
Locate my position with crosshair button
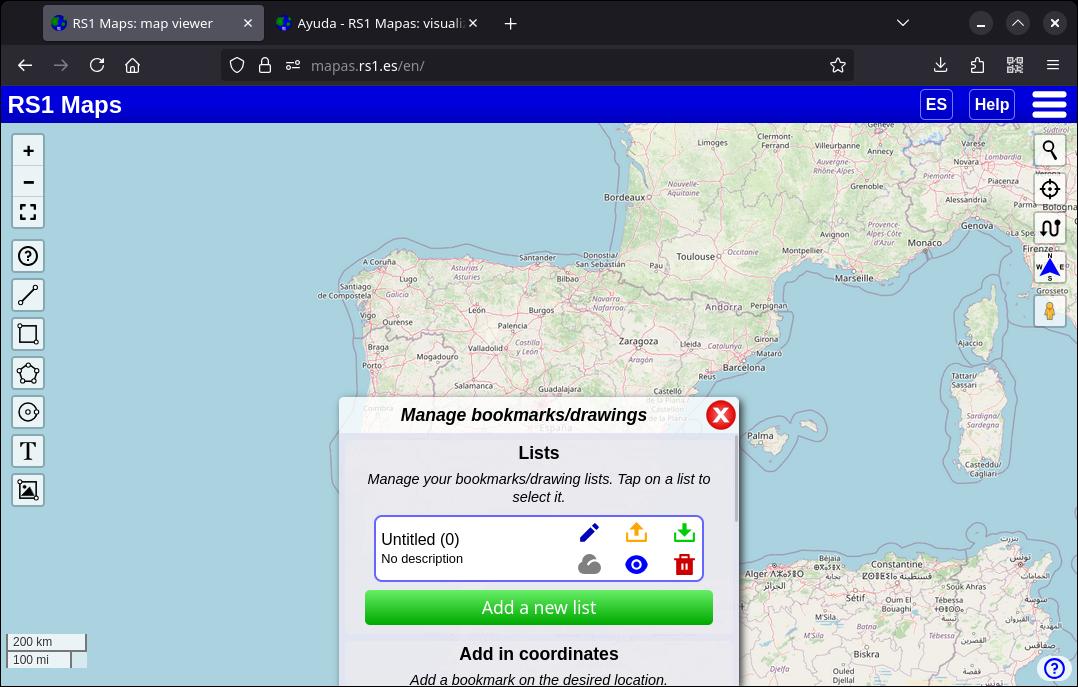click(1050, 189)
